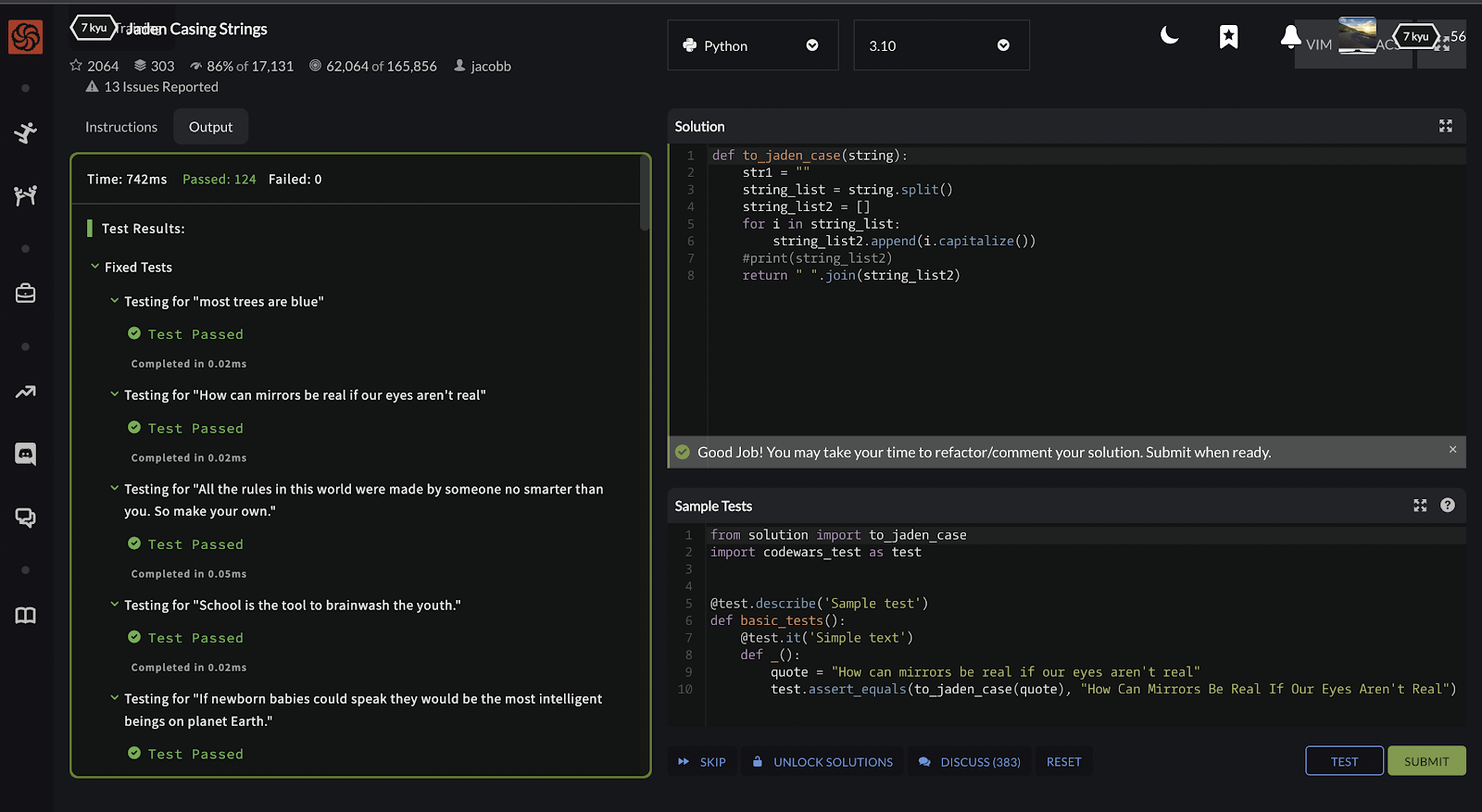Image resolution: width=1482 pixels, height=812 pixels.
Task: Toggle dark mode with the moon icon
Action: 1170,36
